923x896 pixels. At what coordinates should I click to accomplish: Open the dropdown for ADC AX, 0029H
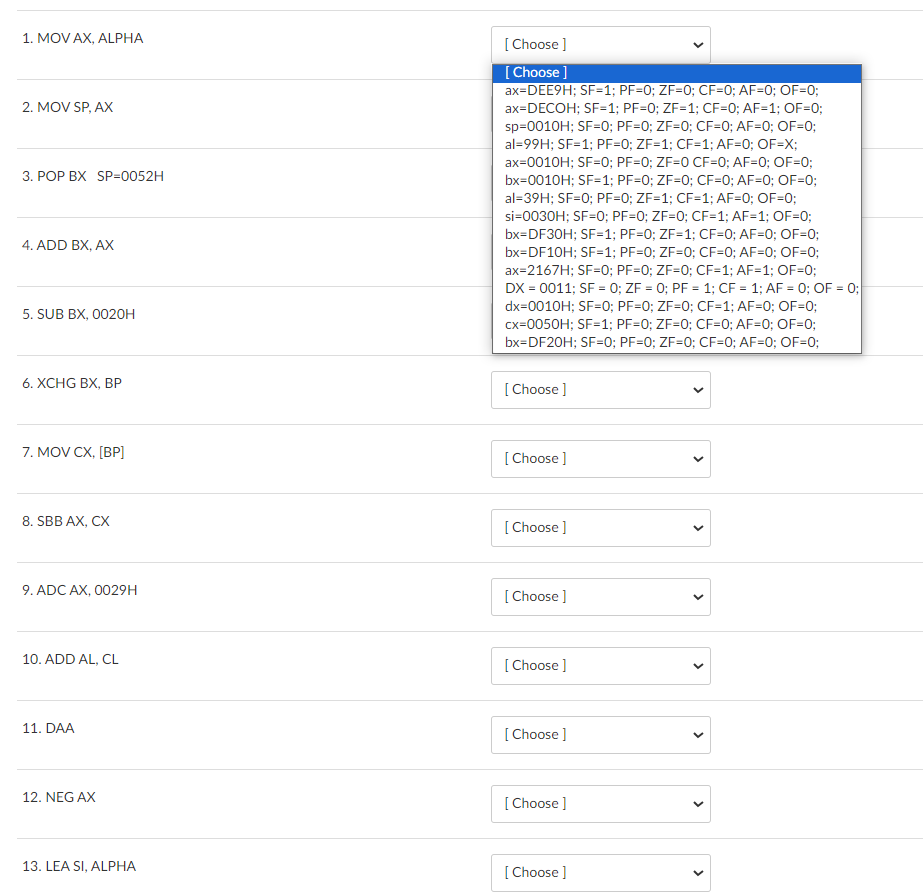click(600, 597)
